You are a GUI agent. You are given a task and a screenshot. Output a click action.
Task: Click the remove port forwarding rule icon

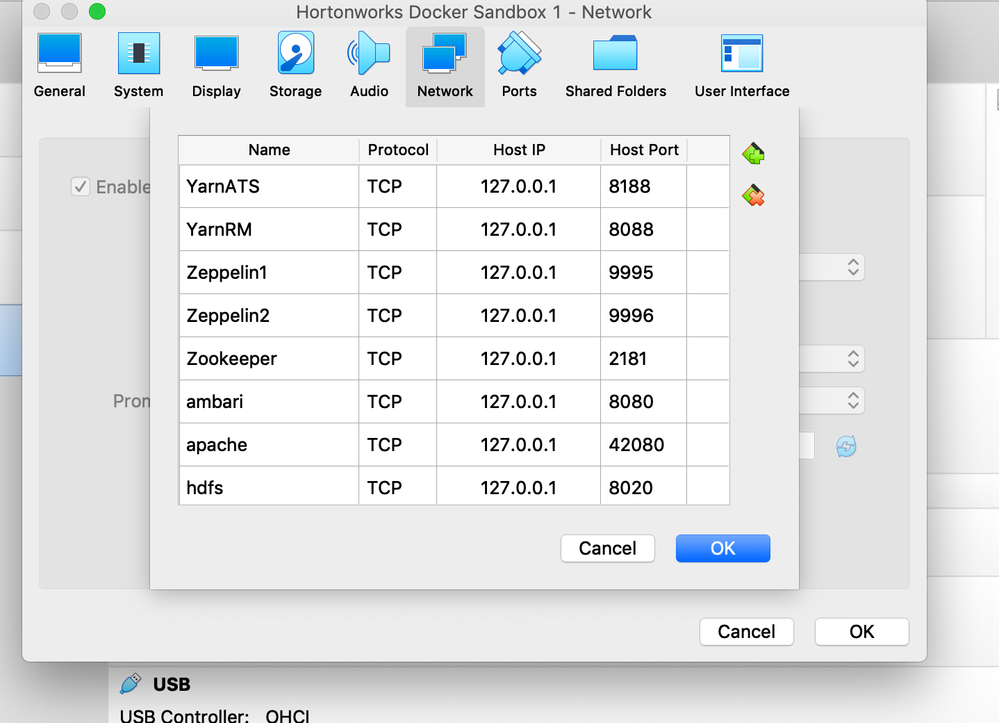752,196
